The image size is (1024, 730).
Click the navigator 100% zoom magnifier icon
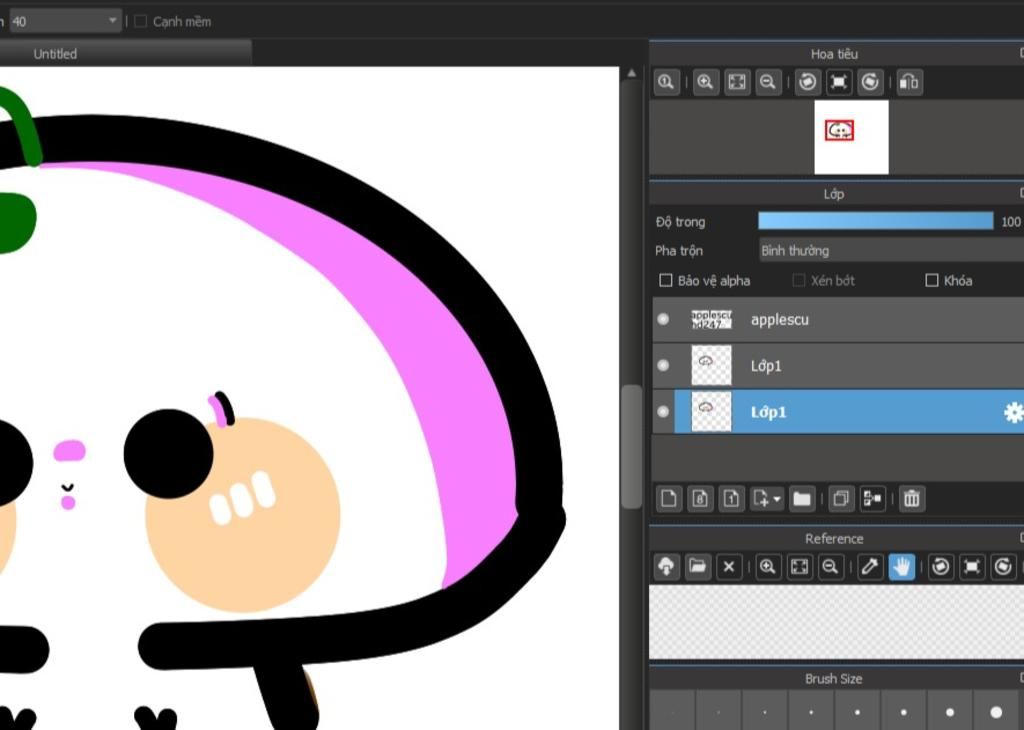(x=666, y=82)
